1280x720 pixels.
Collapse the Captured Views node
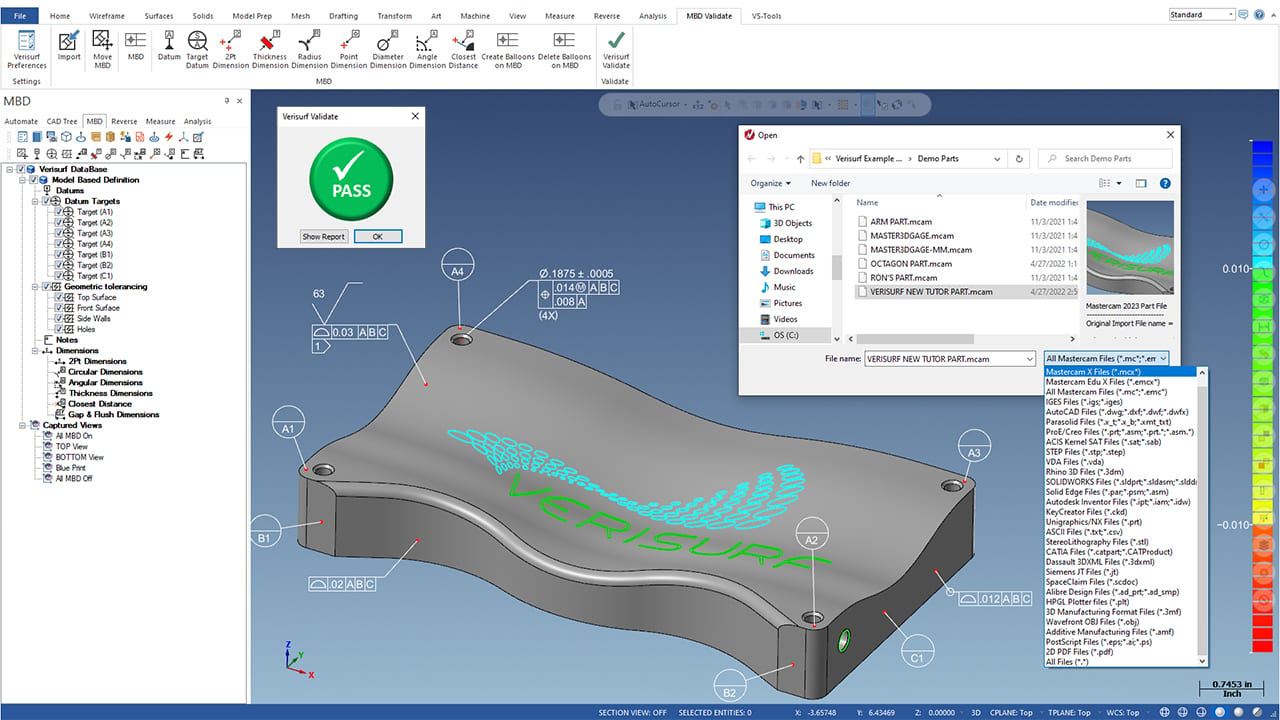[x=21, y=425]
